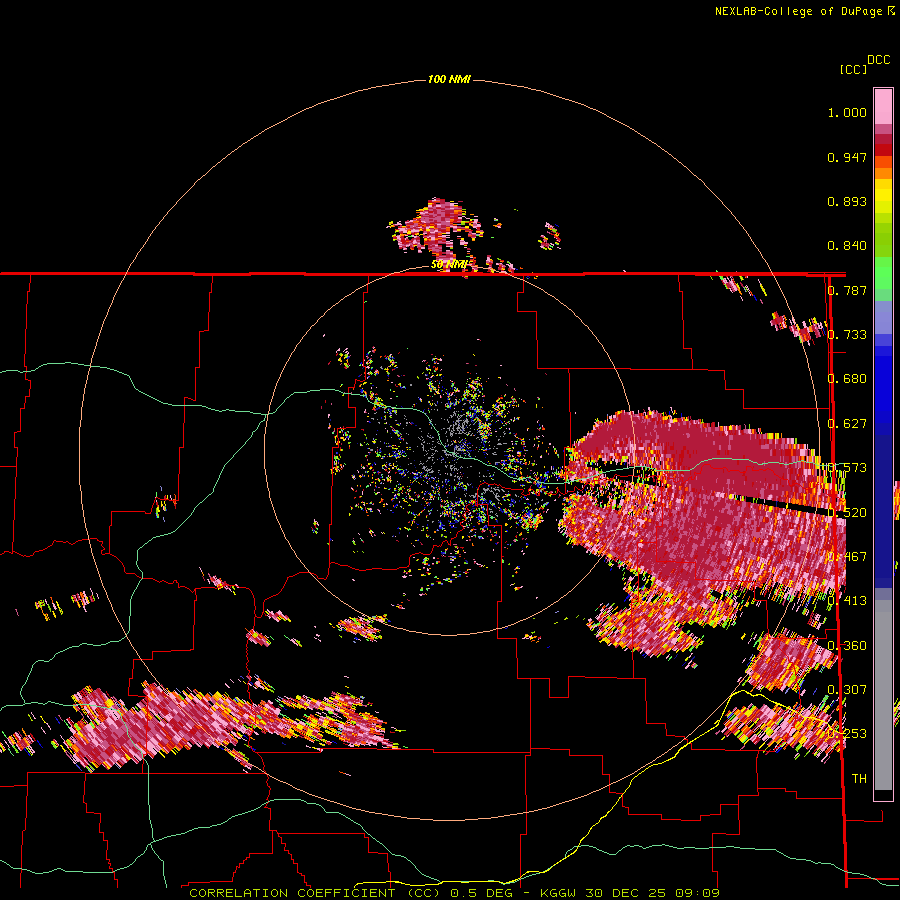Select the 0.680 scale value
Screen dimensions: 900x900
coord(847,379)
